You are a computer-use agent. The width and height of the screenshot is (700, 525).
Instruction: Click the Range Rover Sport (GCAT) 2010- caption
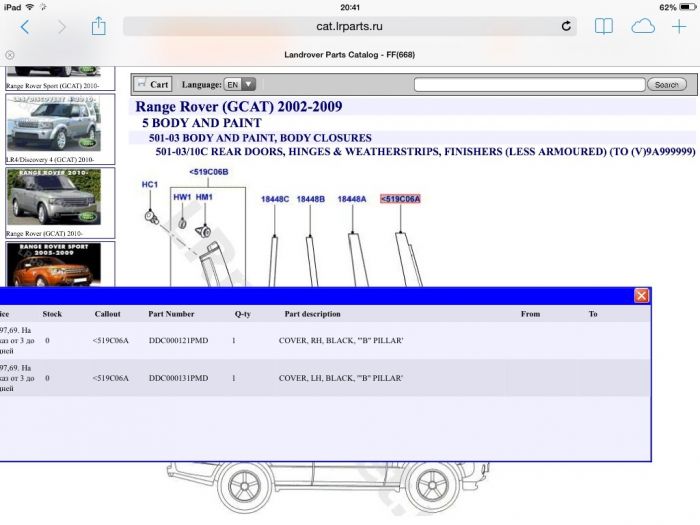(x=53, y=86)
